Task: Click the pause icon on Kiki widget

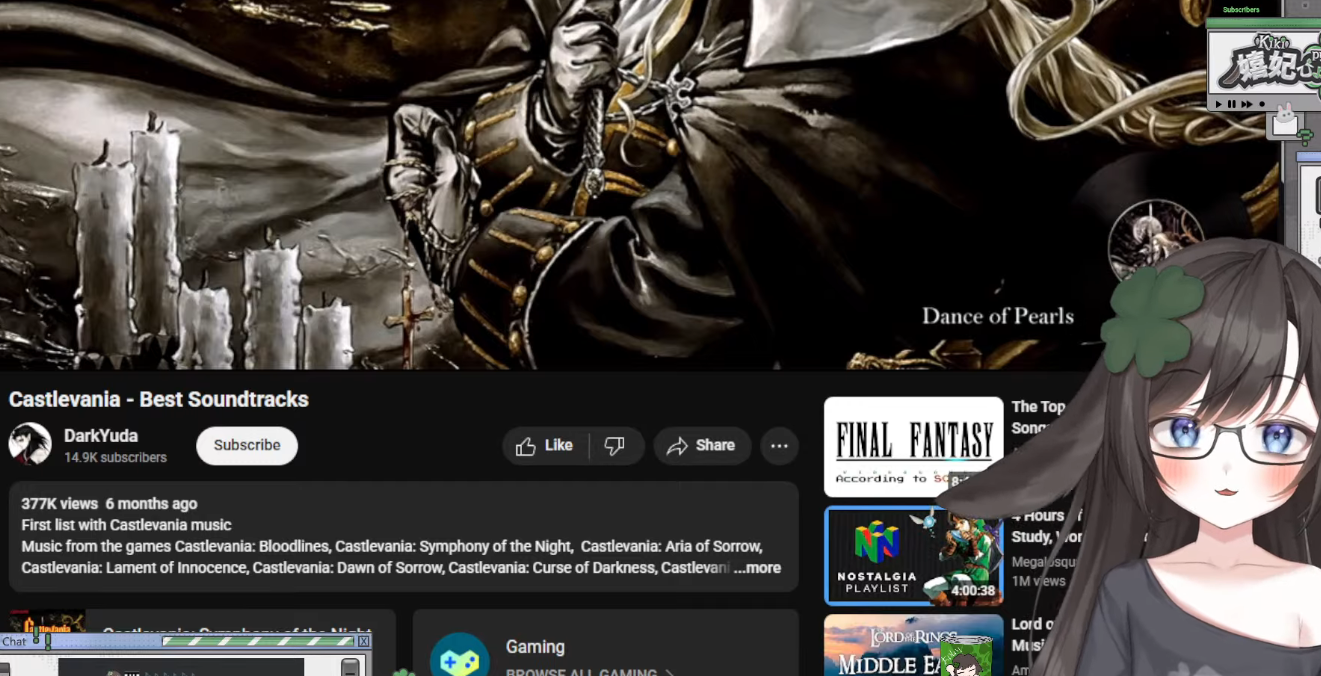Action: [x=1232, y=104]
